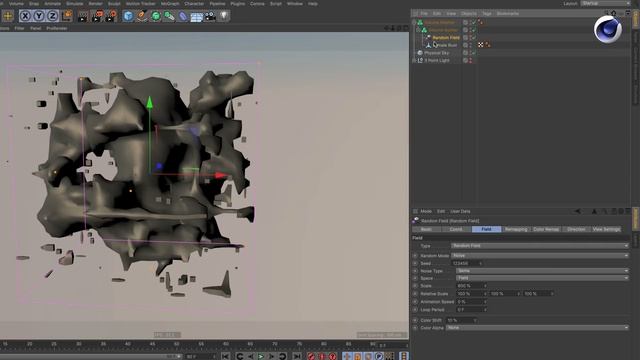The width and height of the screenshot is (640, 360).
Task: Toggle the Scale keyframe circle
Action: 415,286
